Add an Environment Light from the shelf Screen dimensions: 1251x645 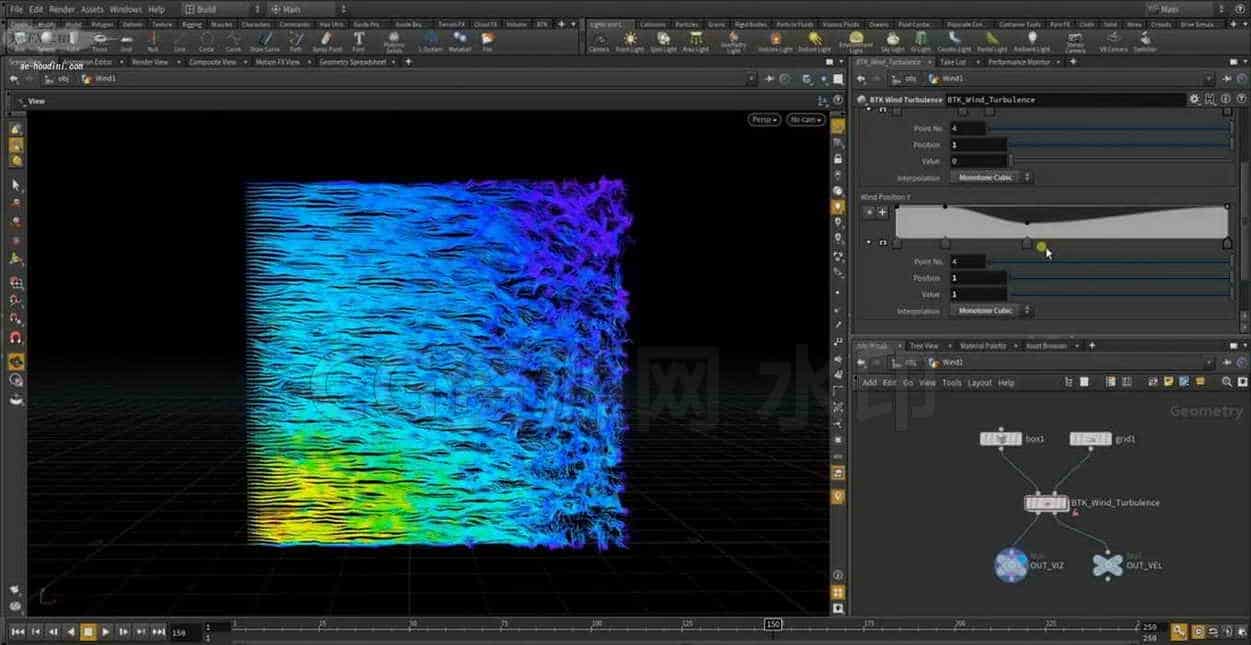click(x=855, y=41)
